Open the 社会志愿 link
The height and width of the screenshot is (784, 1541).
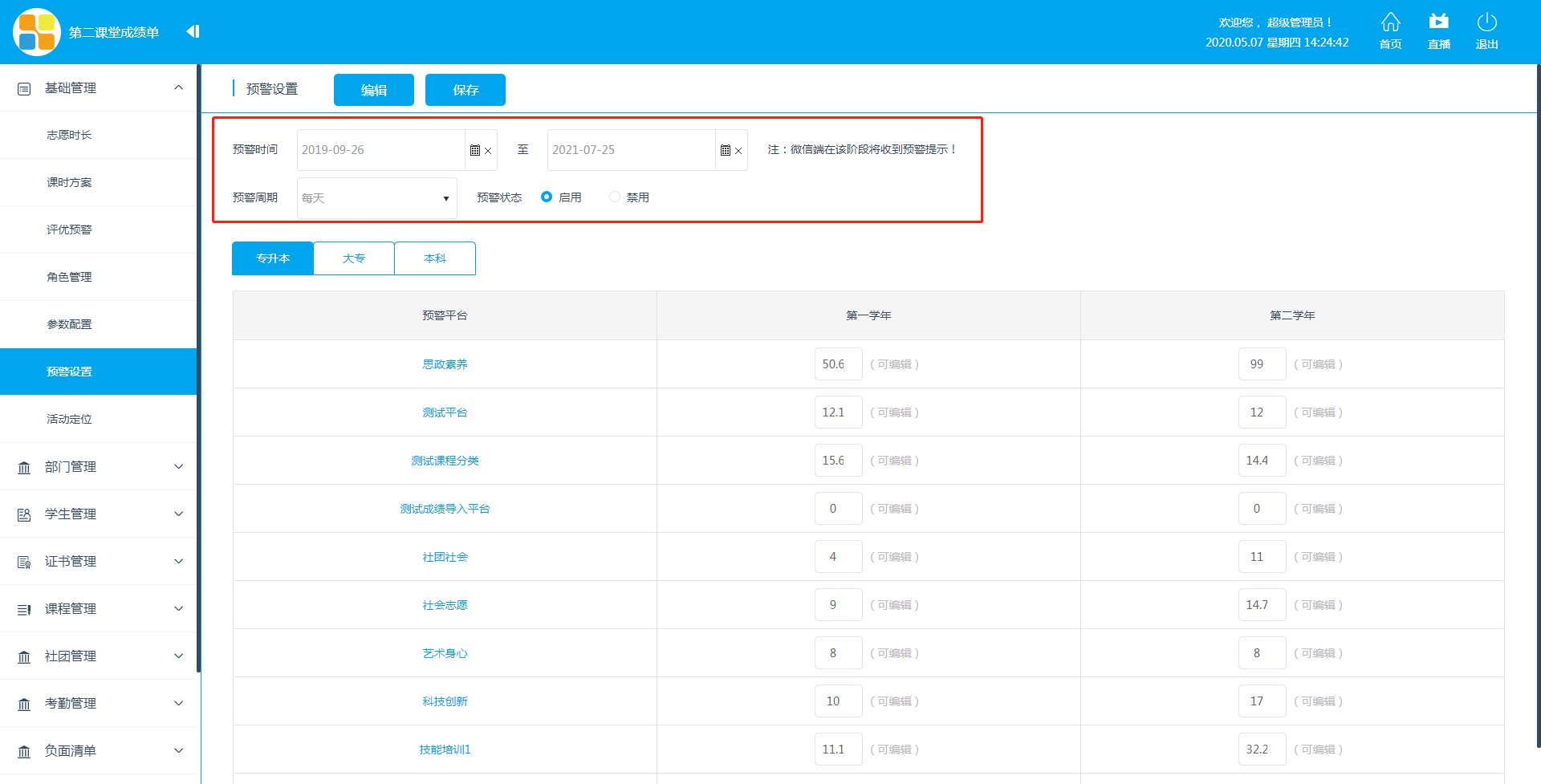pyautogui.click(x=445, y=605)
